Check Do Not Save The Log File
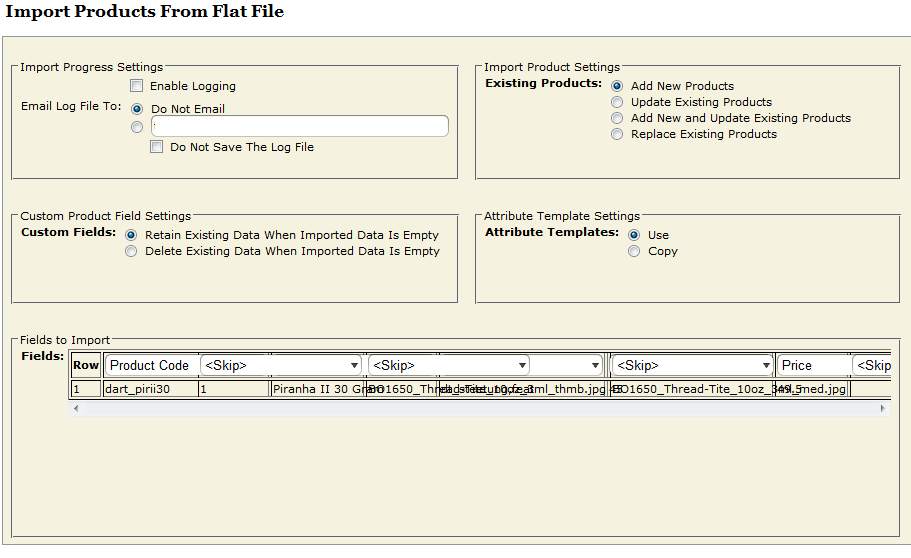 (x=157, y=147)
